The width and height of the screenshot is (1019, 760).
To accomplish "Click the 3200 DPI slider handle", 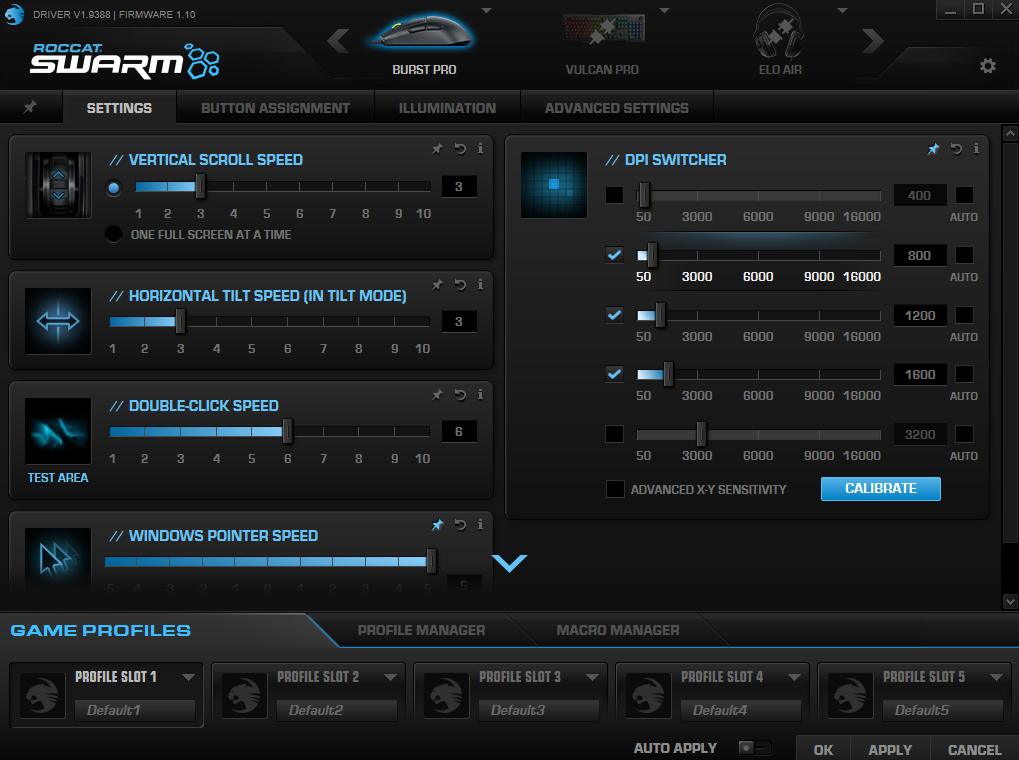I will [701, 434].
